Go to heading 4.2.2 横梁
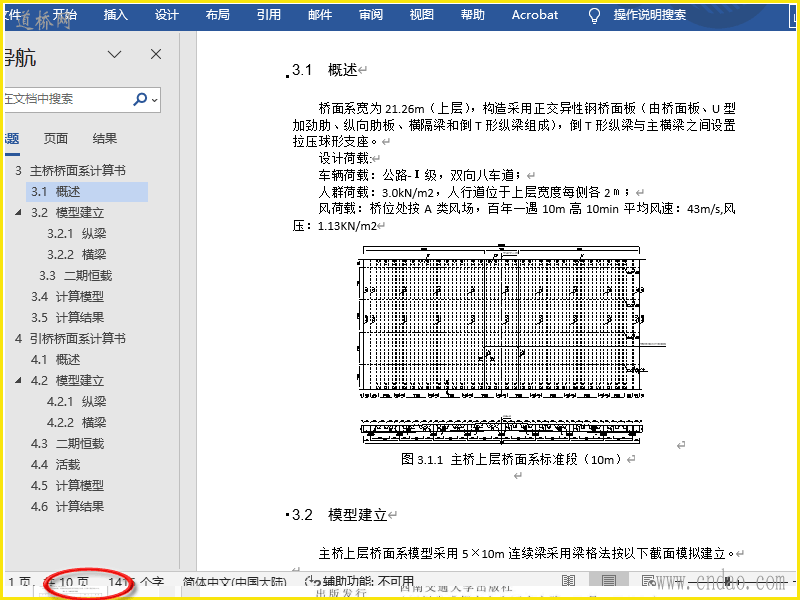800x600 pixels. [x=77, y=422]
